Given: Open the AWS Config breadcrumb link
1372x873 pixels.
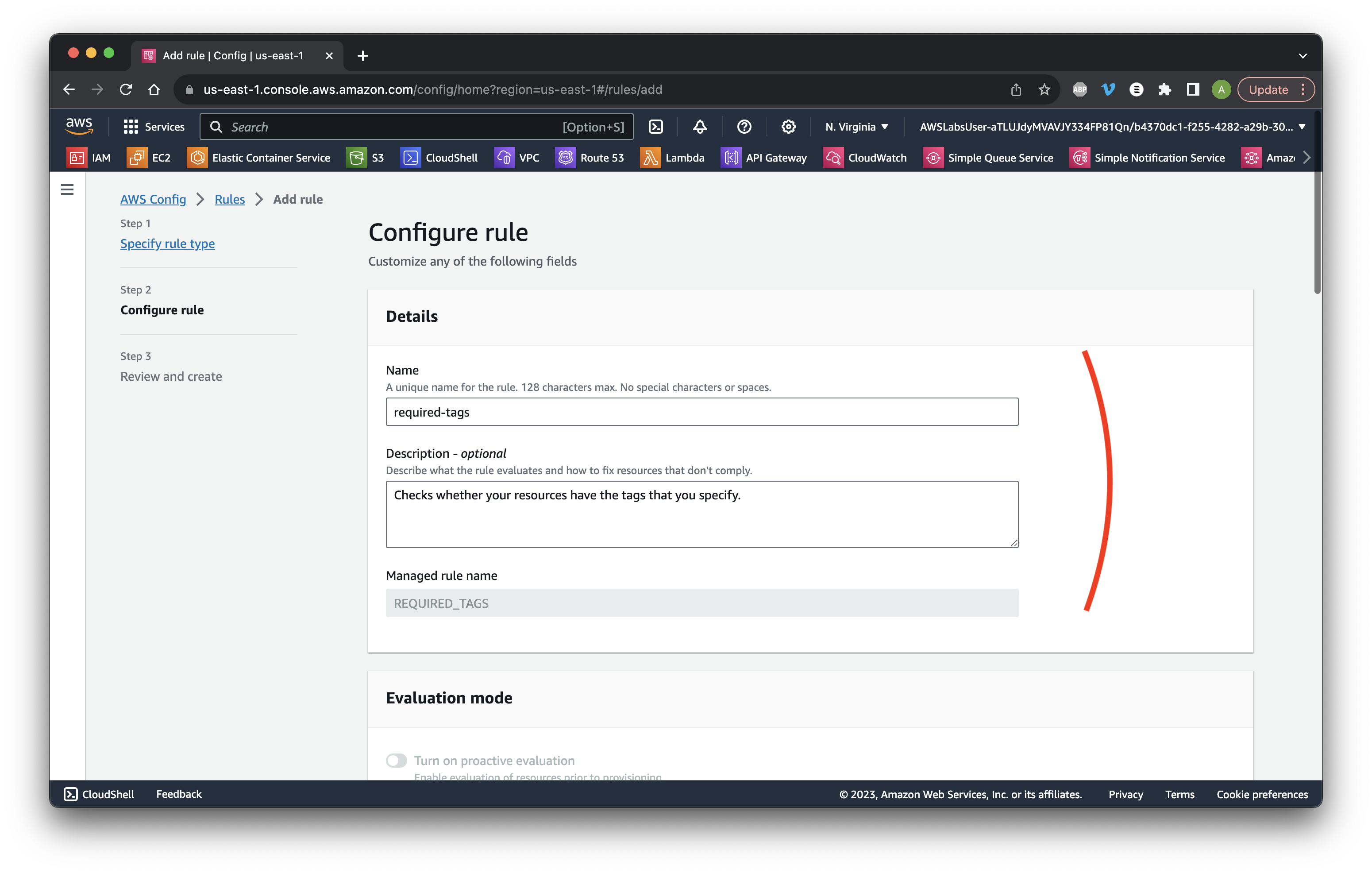Looking at the screenshot, I should pos(153,199).
